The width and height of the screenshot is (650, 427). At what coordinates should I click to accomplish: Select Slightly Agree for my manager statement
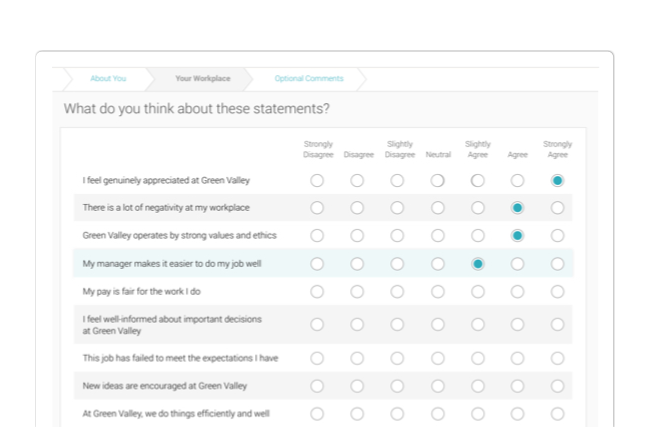pyautogui.click(x=478, y=264)
